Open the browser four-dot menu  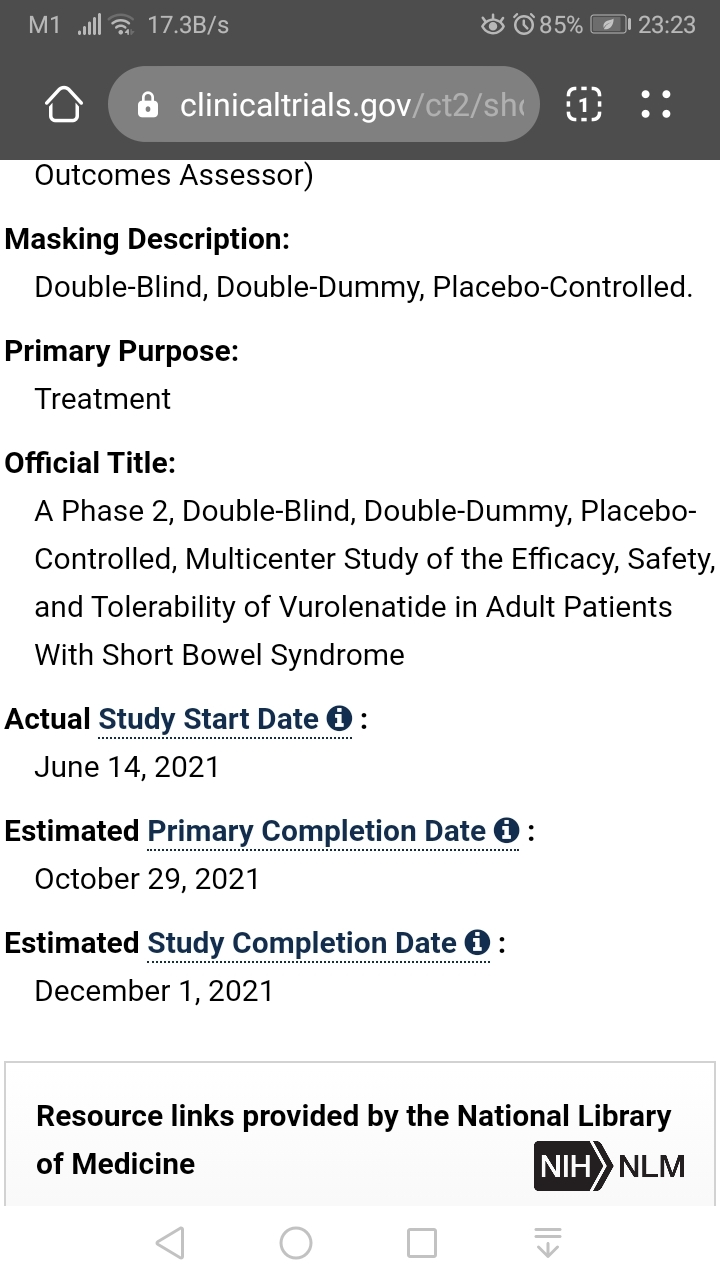(x=655, y=104)
